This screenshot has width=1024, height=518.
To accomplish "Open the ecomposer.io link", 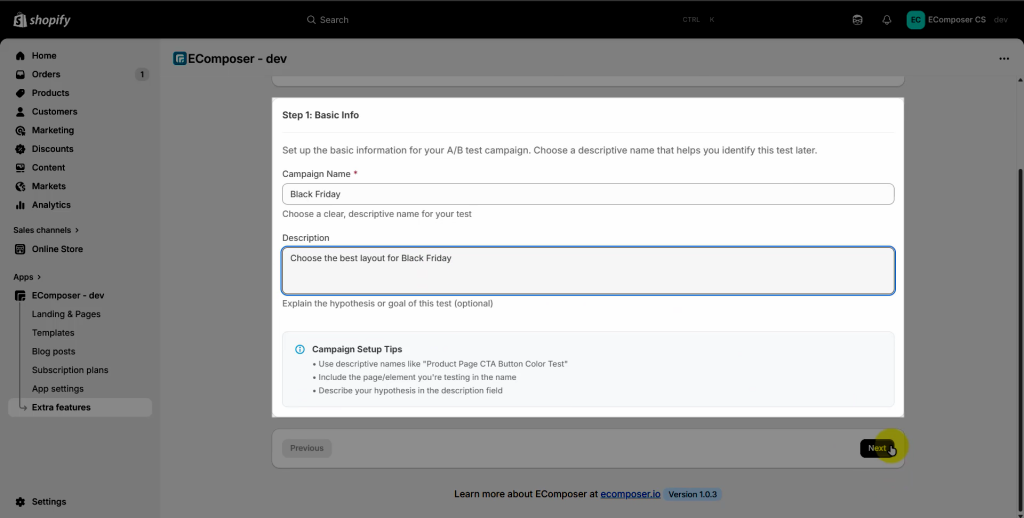I will [x=631, y=494].
